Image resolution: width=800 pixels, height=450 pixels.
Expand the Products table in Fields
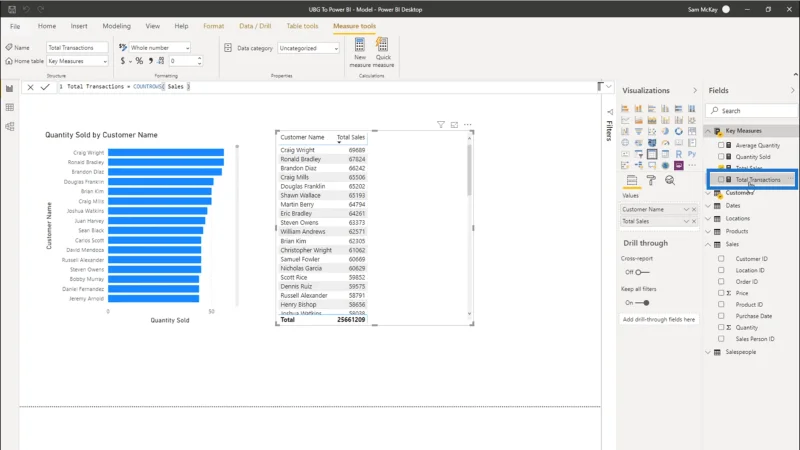pyautogui.click(x=708, y=231)
